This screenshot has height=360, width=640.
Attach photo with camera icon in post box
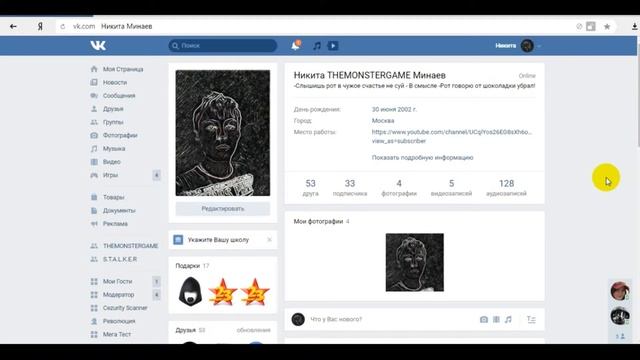(484, 319)
